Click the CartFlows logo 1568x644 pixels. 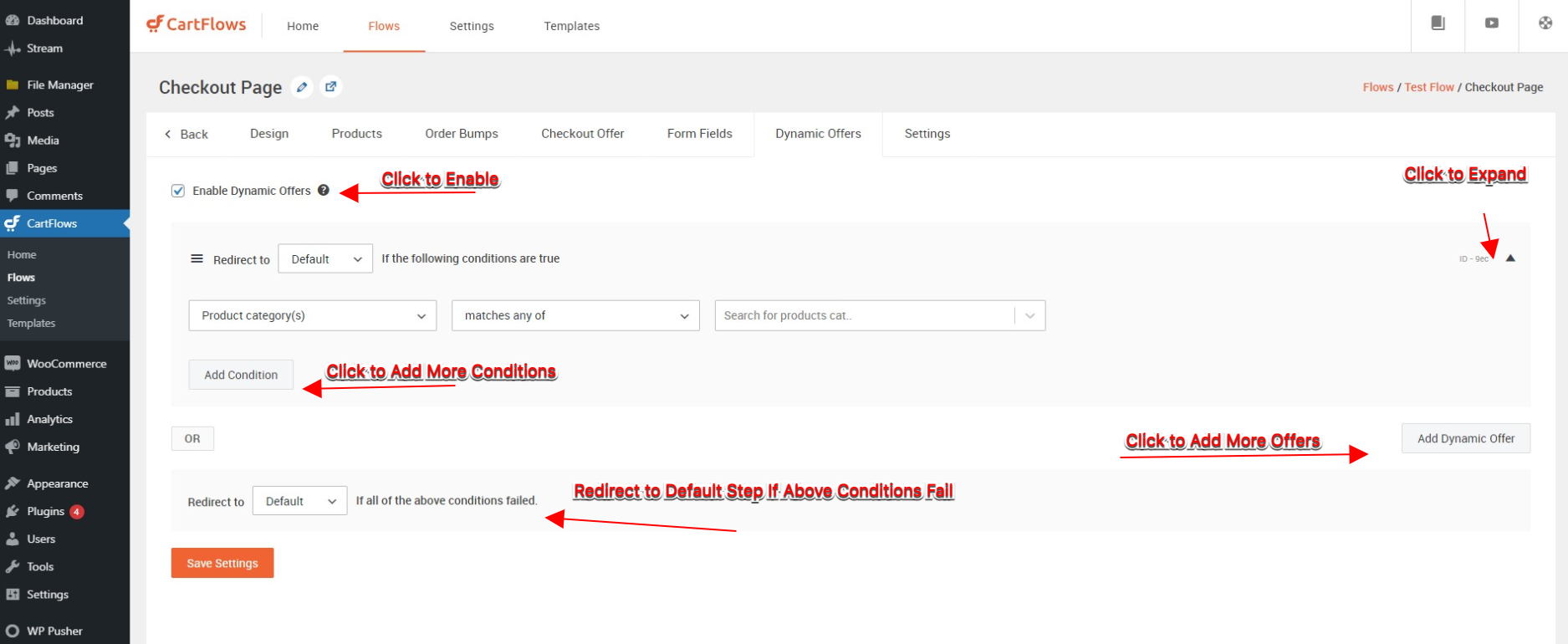click(197, 25)
